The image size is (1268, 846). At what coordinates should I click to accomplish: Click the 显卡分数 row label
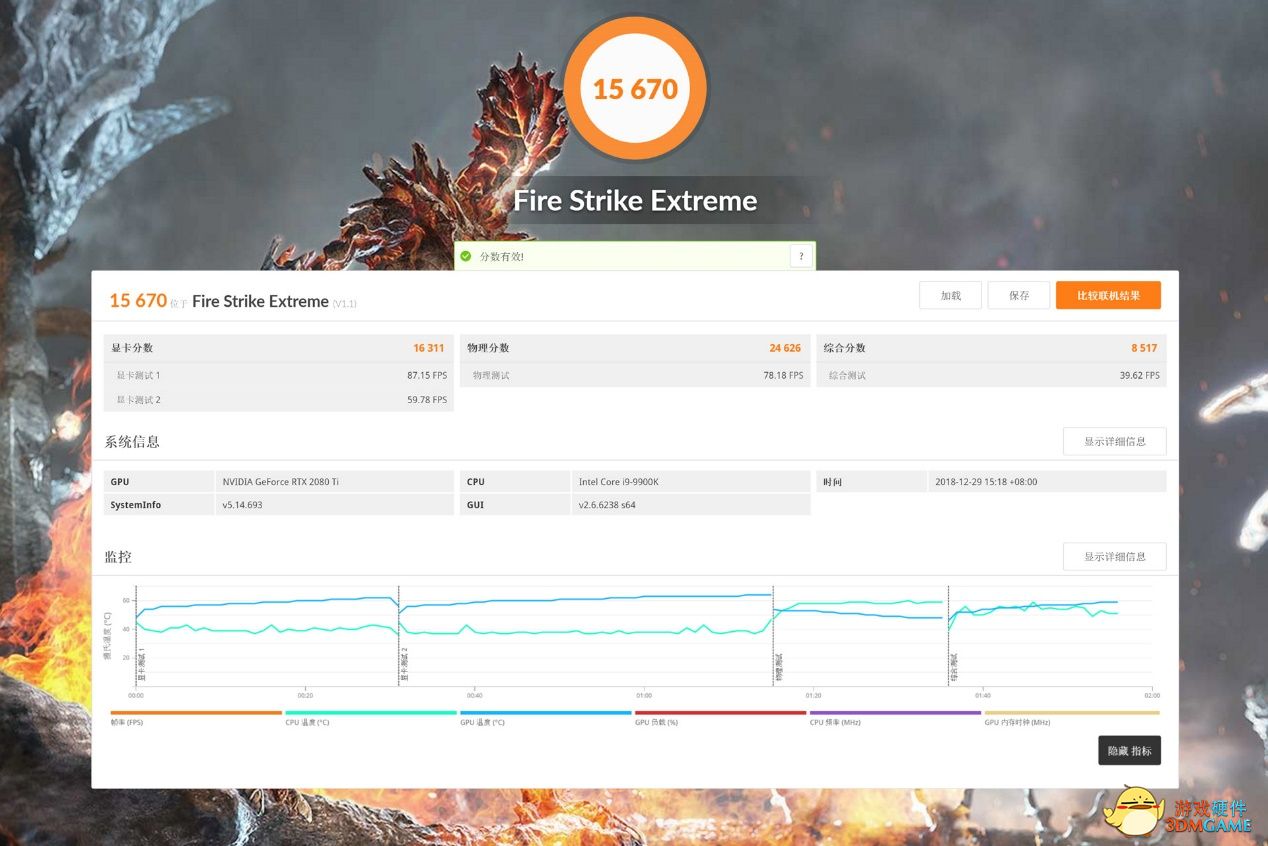133,348
